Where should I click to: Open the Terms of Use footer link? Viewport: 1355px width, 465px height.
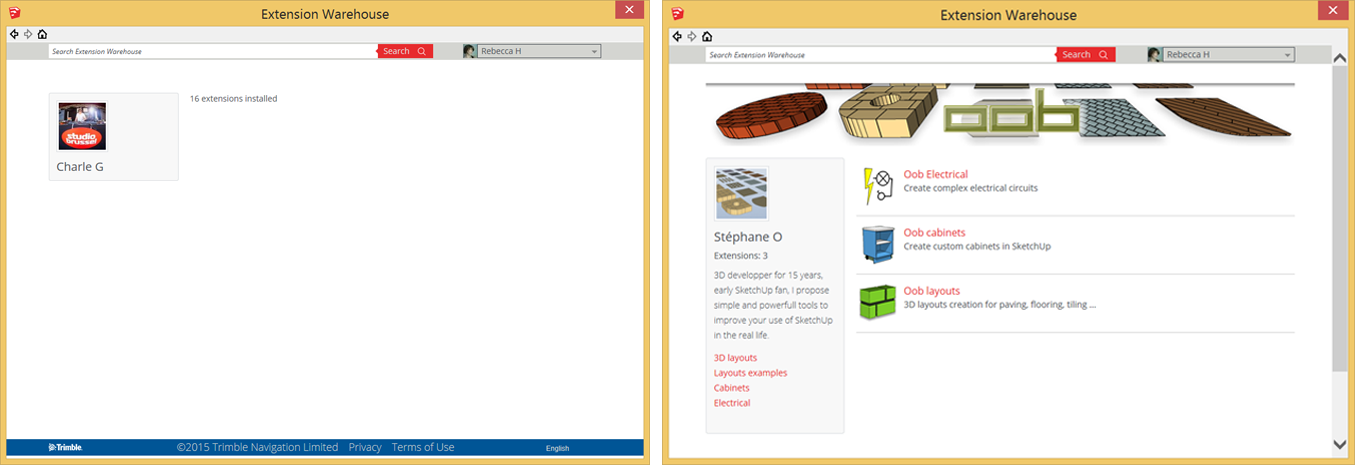point(423,447)
